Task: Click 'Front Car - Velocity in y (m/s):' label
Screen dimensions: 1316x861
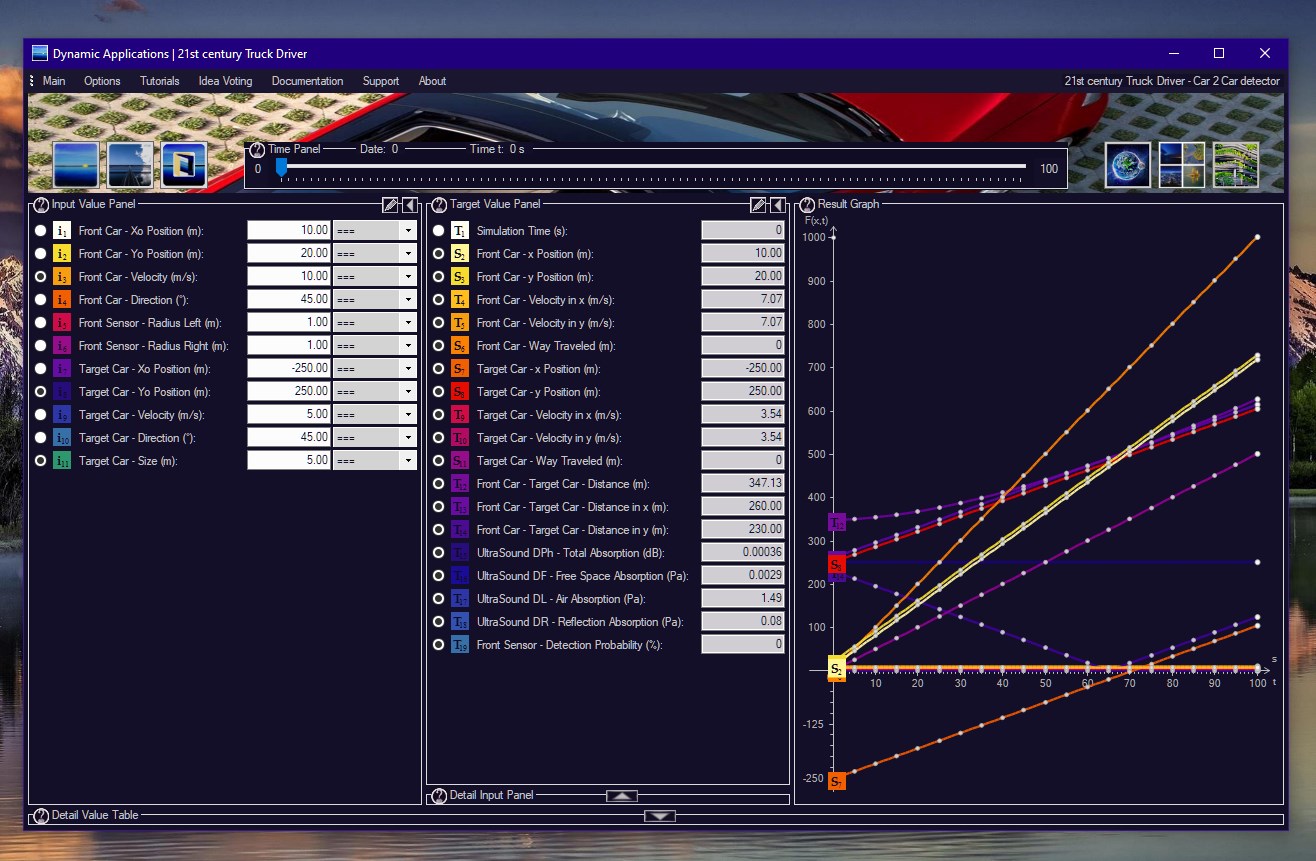Action: pos(545,323)
